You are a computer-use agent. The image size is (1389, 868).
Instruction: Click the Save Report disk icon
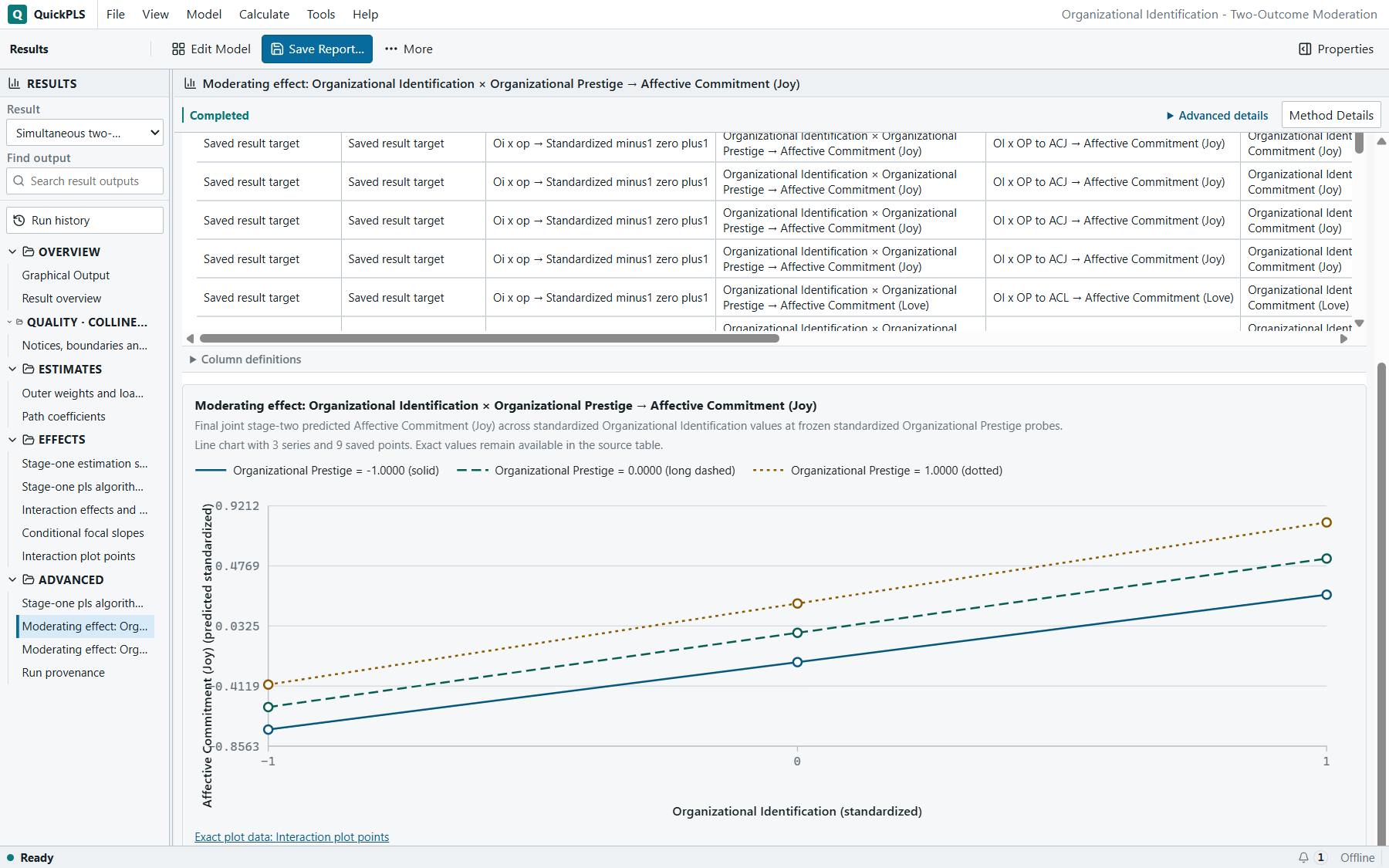[x=277, y=49]
